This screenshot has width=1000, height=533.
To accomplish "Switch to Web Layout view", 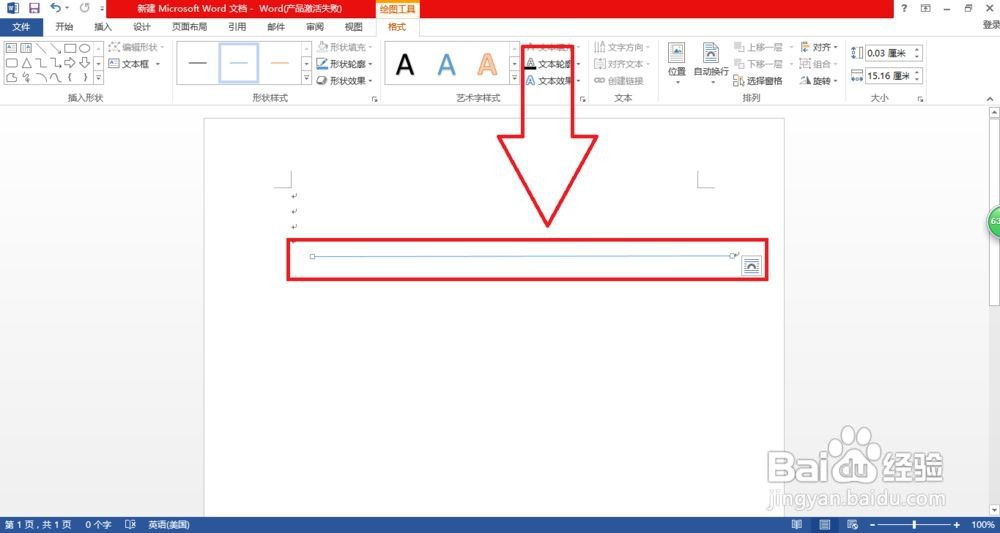I will (853, 525).
